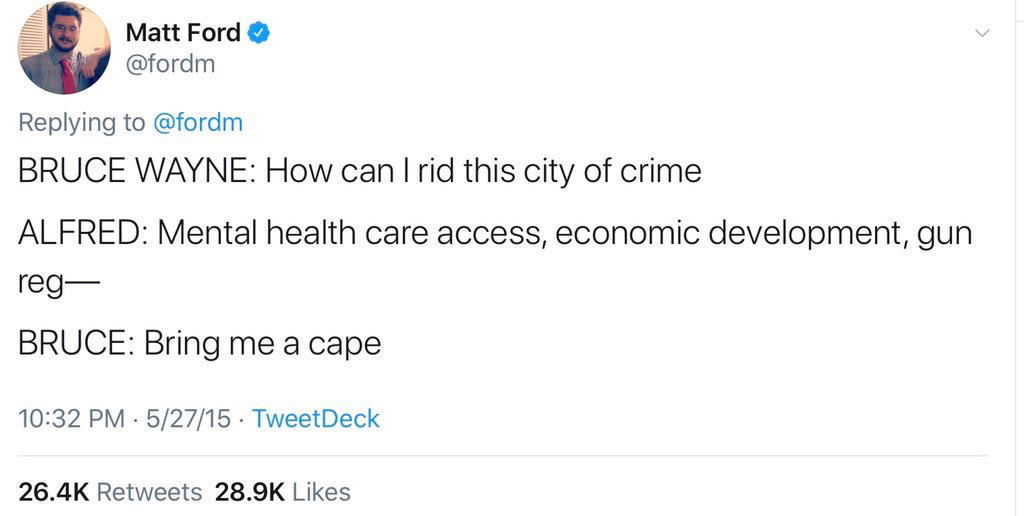Image resolution: width=1024 pixels, height=516 pixels.
Task: Click the blue verified badge
Action: point(258,33)
